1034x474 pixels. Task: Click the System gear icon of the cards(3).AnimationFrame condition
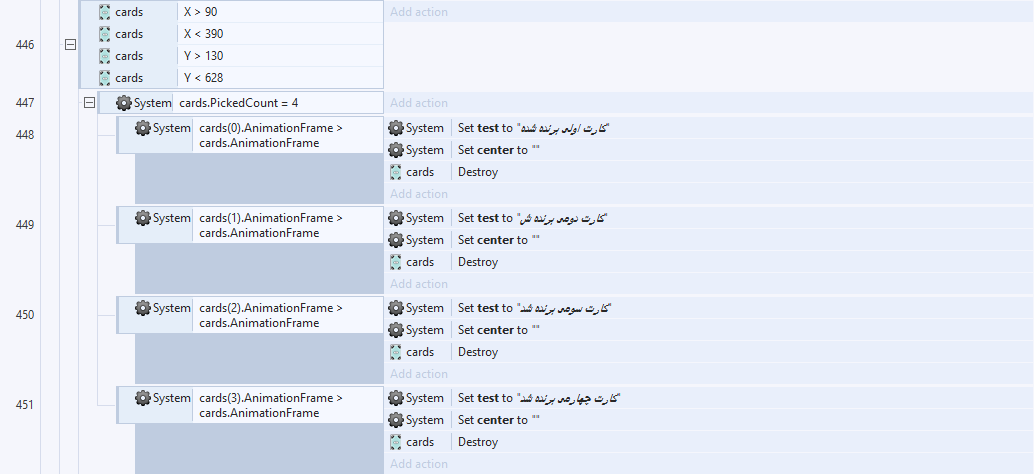pyautogui.click(x=142, y=398)
